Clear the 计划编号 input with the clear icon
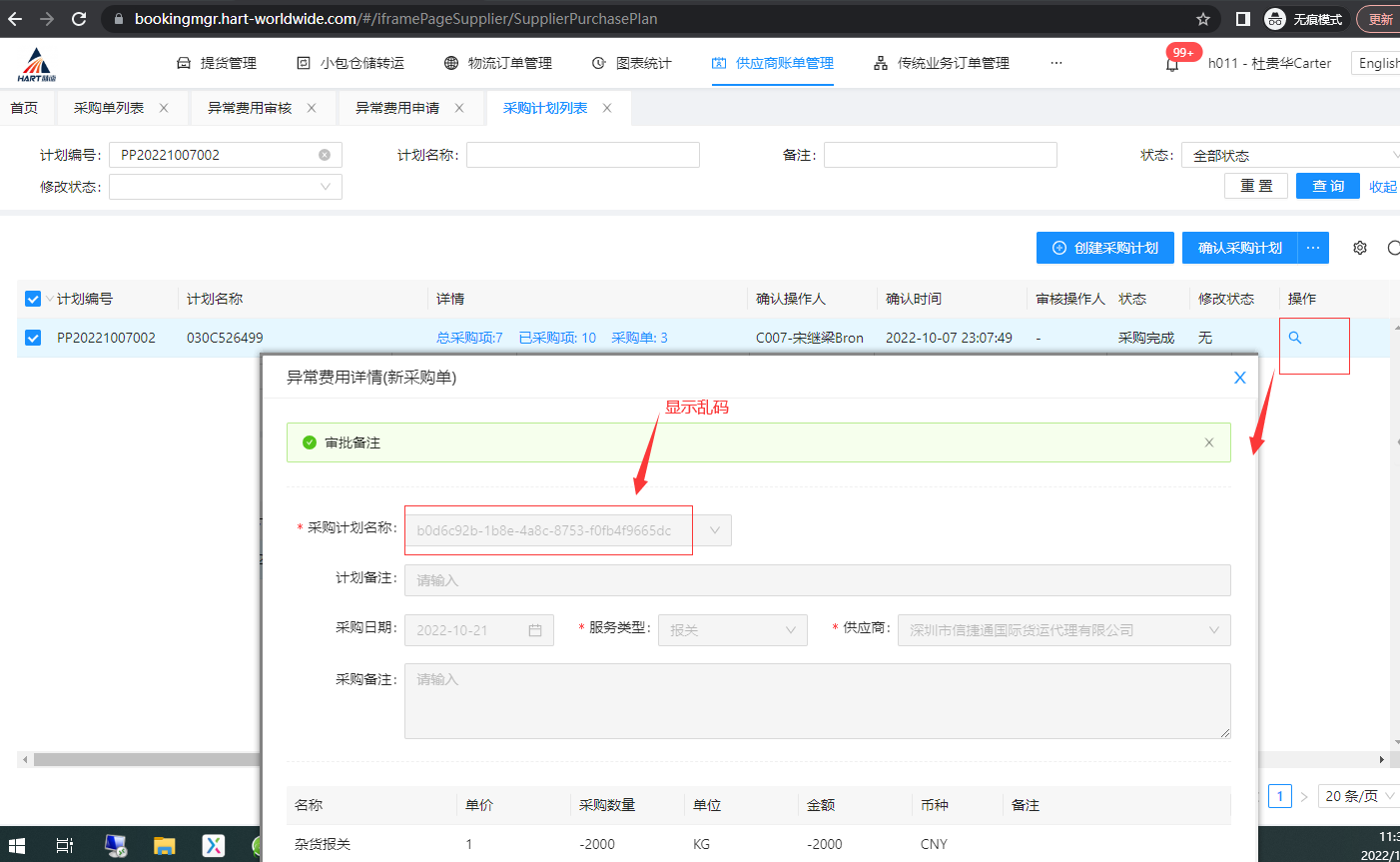Screen dimensions: 1400x862 click(x=325, y=155)
